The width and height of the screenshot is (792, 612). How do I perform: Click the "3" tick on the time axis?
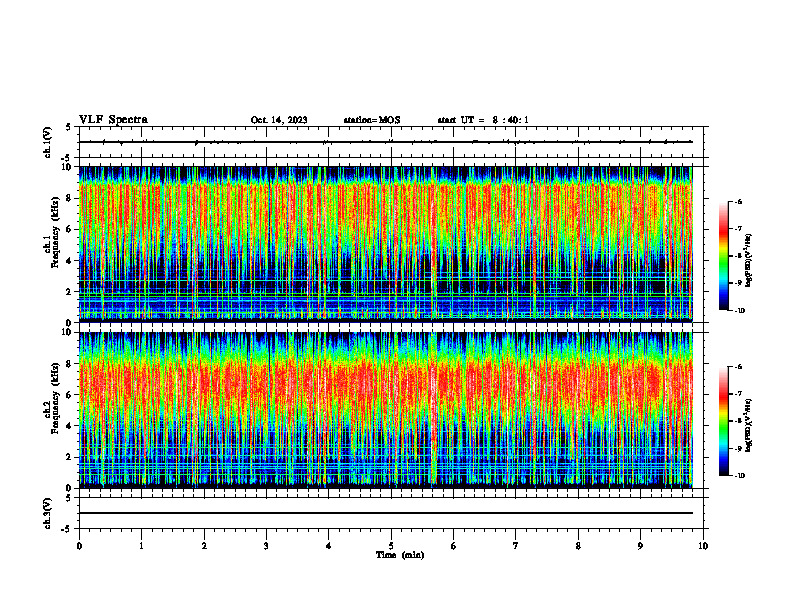click(266, 546)
